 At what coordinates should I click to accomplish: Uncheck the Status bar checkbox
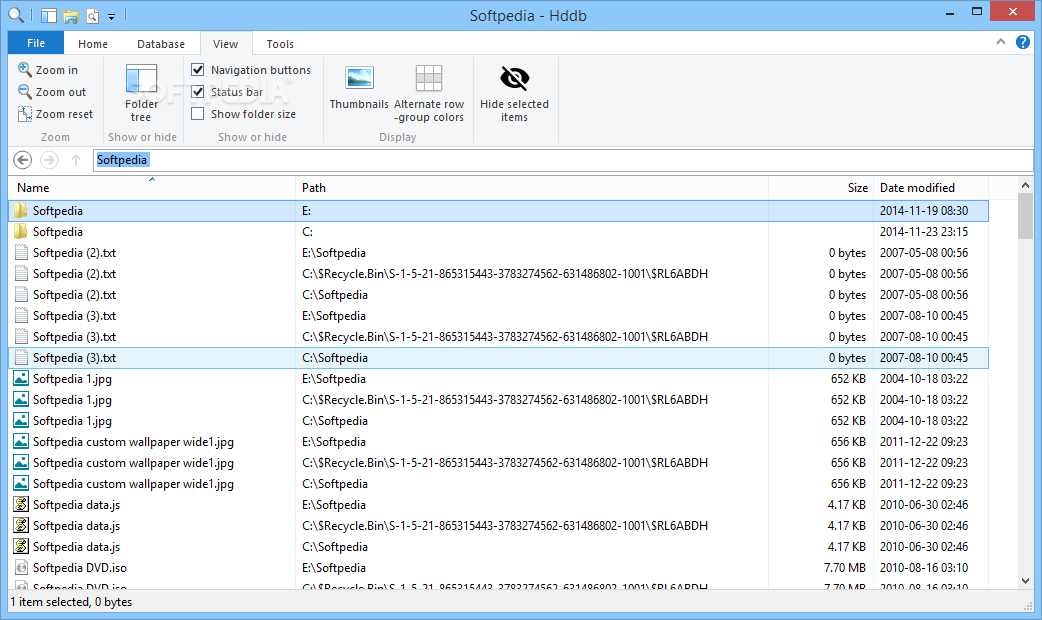[197, 92]
